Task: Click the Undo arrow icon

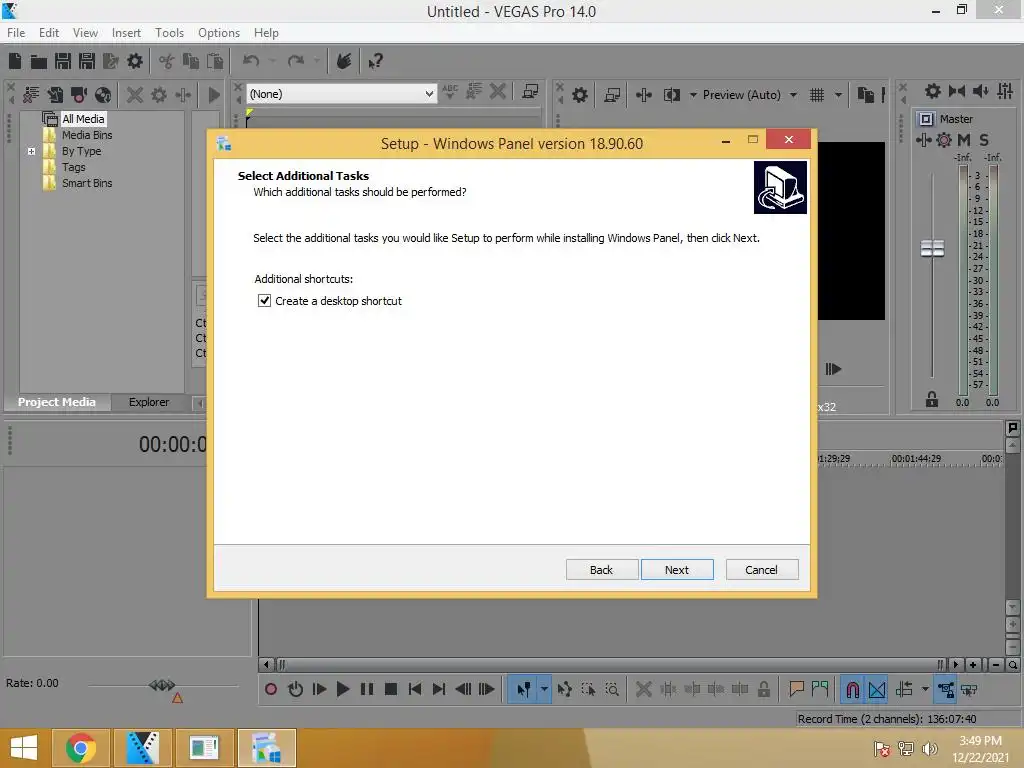Action: [251, 61]
